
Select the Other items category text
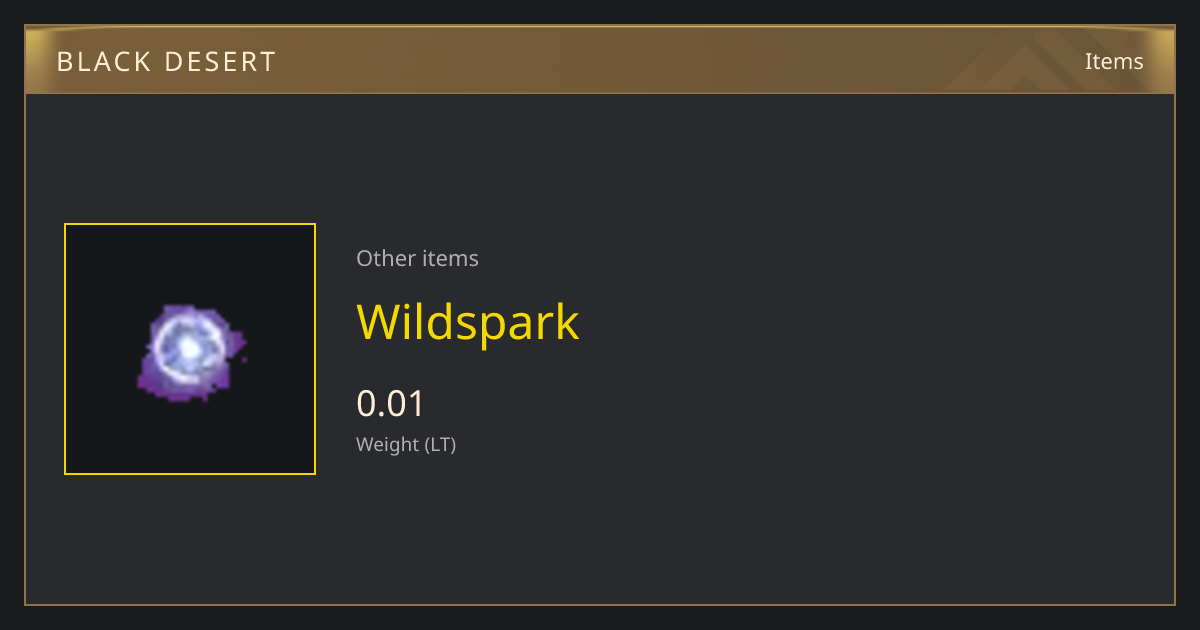coord(417,258)
